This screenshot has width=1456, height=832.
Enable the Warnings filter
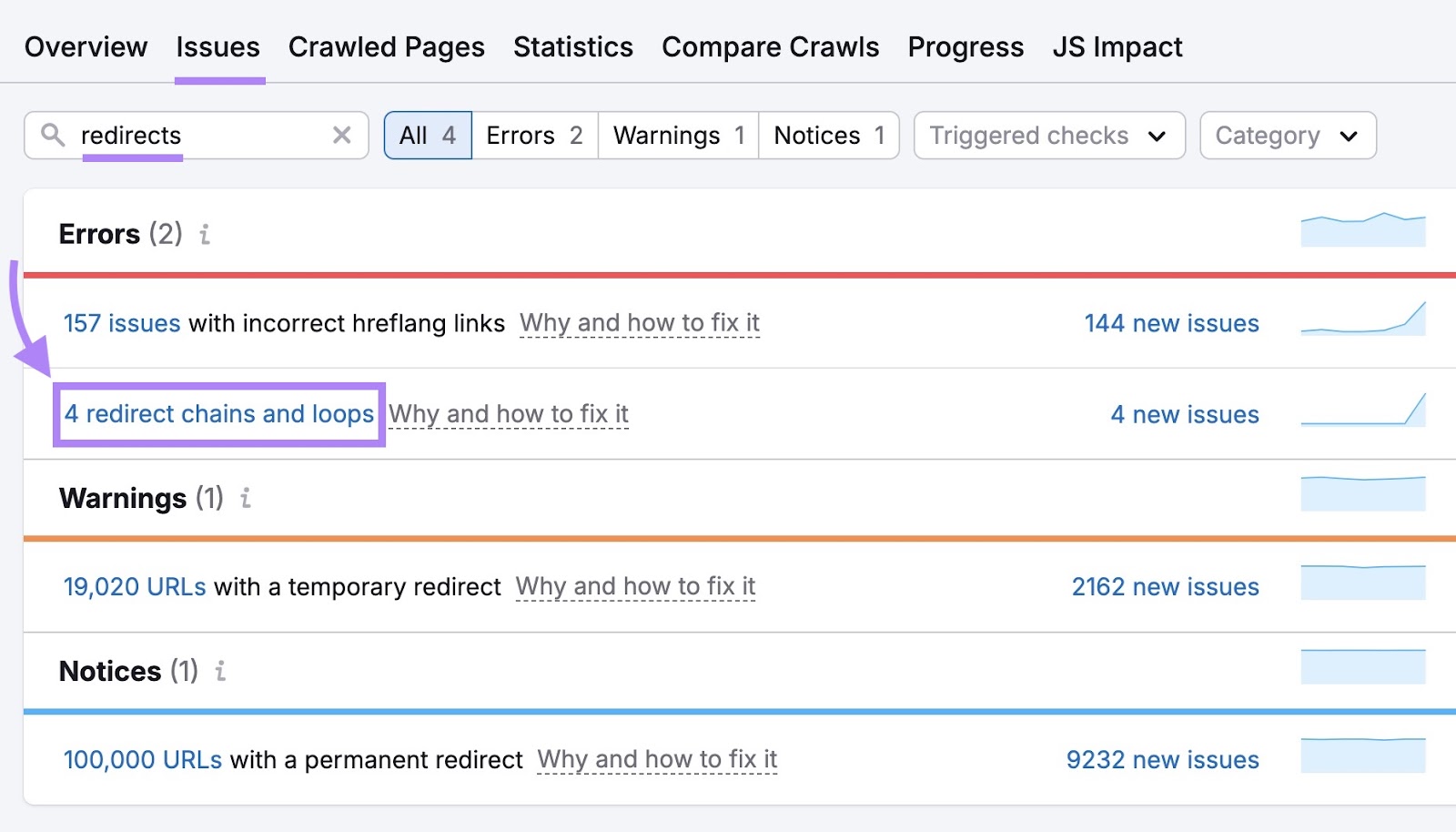(677, 135)
